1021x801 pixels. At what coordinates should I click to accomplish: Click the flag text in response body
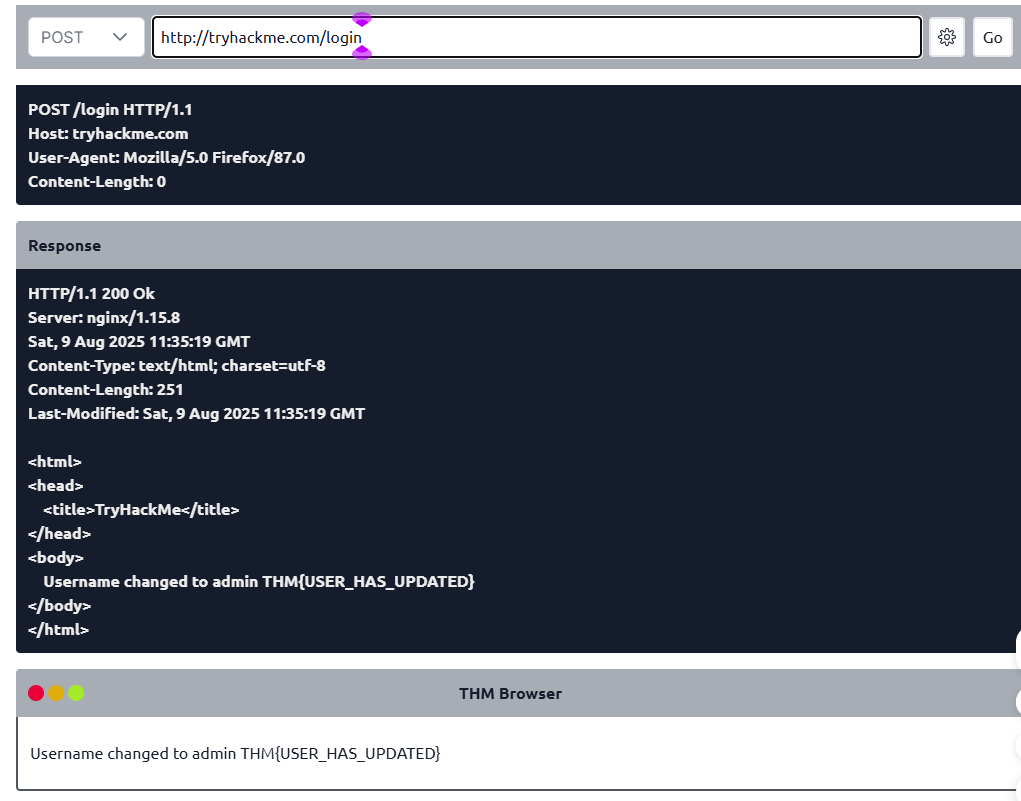pos(368,582)
